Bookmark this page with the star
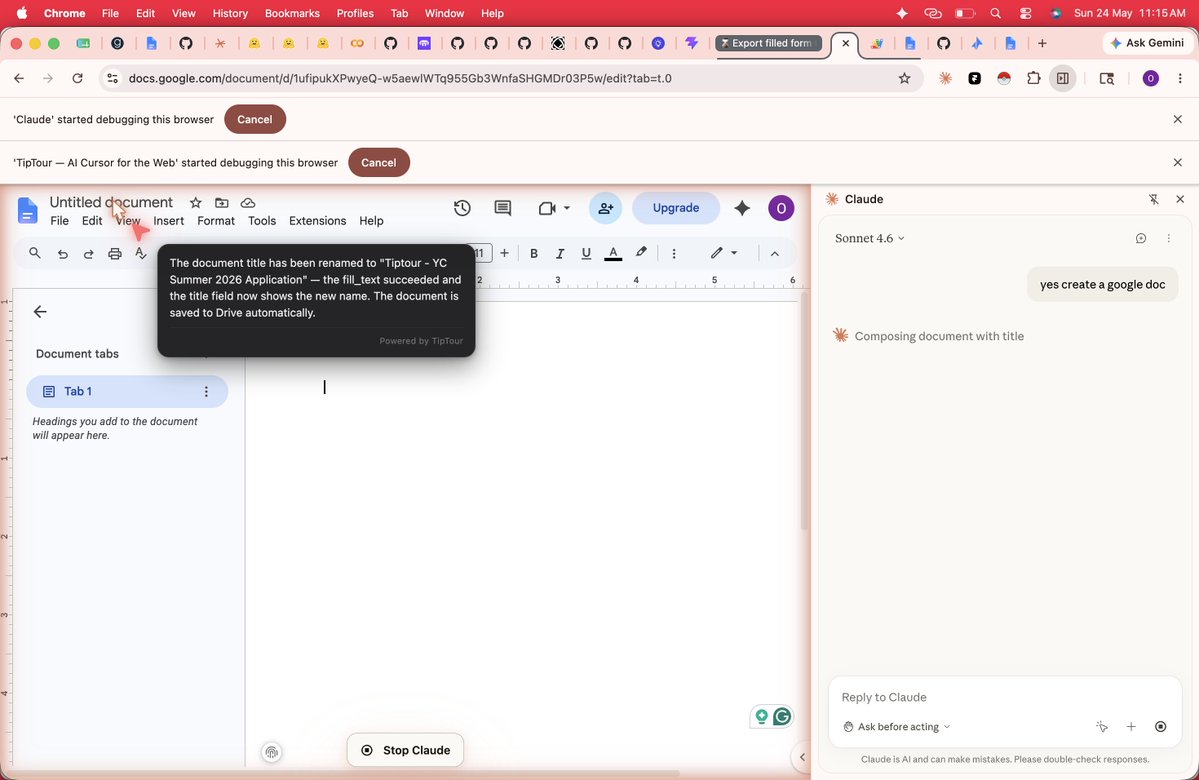The image size is (1199, 780). pos(905,78)
